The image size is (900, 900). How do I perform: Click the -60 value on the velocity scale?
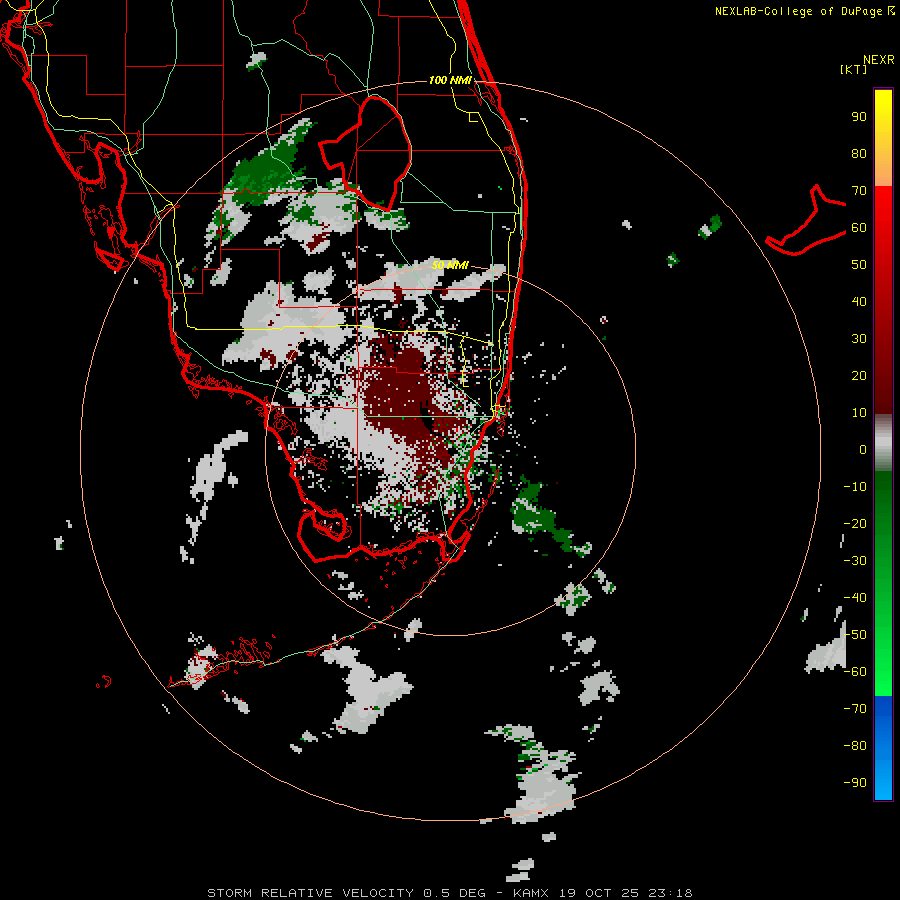click(x=855, y=672)
